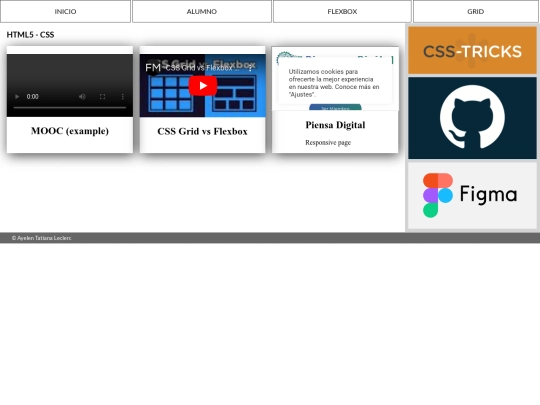Click the Ayelen Tatiana Leclerc footer text
This screenshot has height=405, width=540.
click(x=42, y=238)
